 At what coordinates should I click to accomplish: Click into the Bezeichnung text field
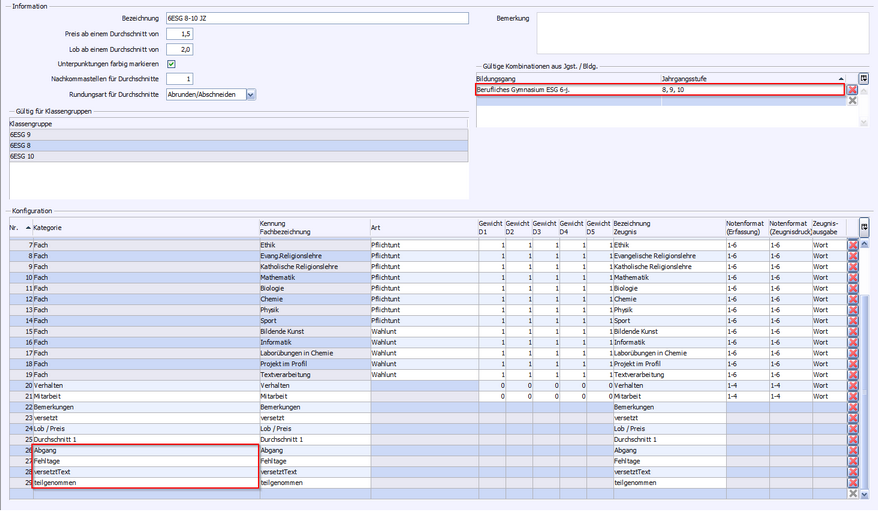point(290,19)
